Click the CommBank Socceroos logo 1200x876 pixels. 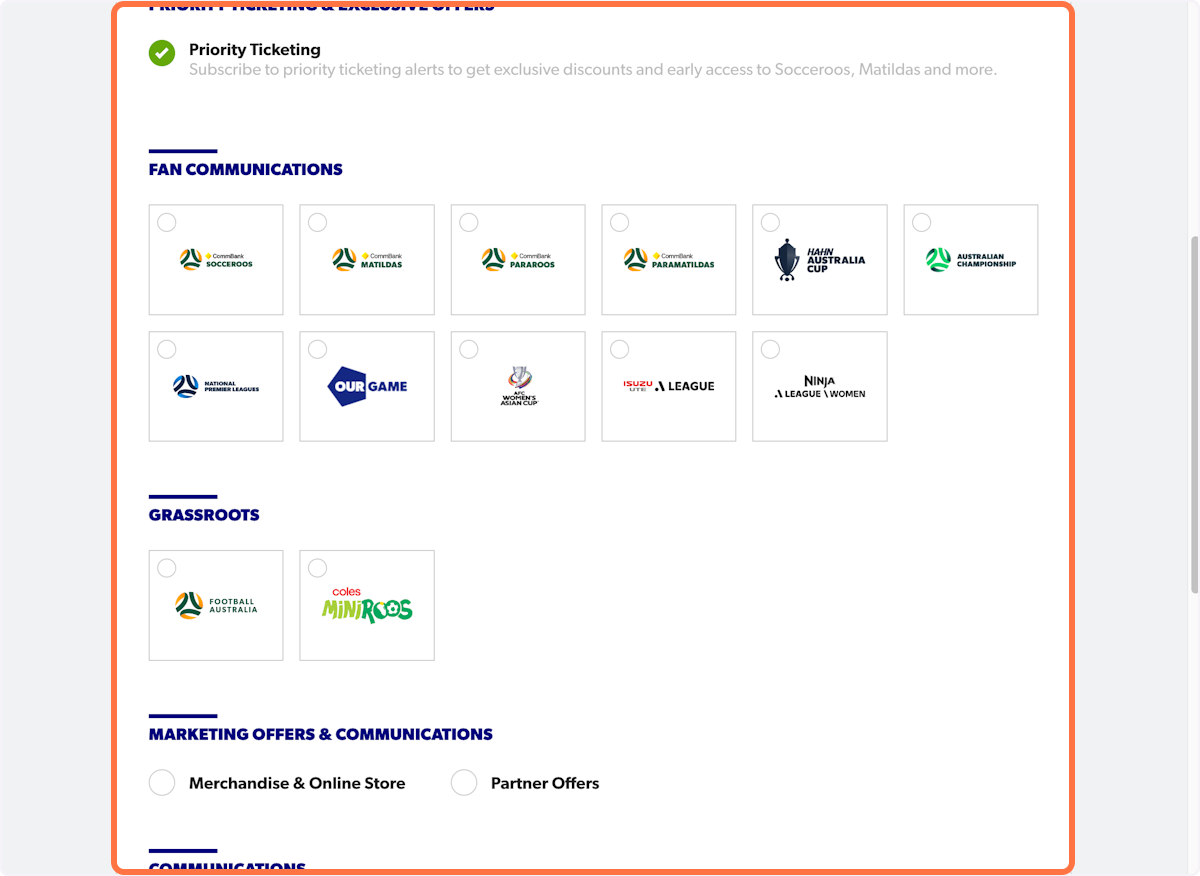click(x=216, y=260)
